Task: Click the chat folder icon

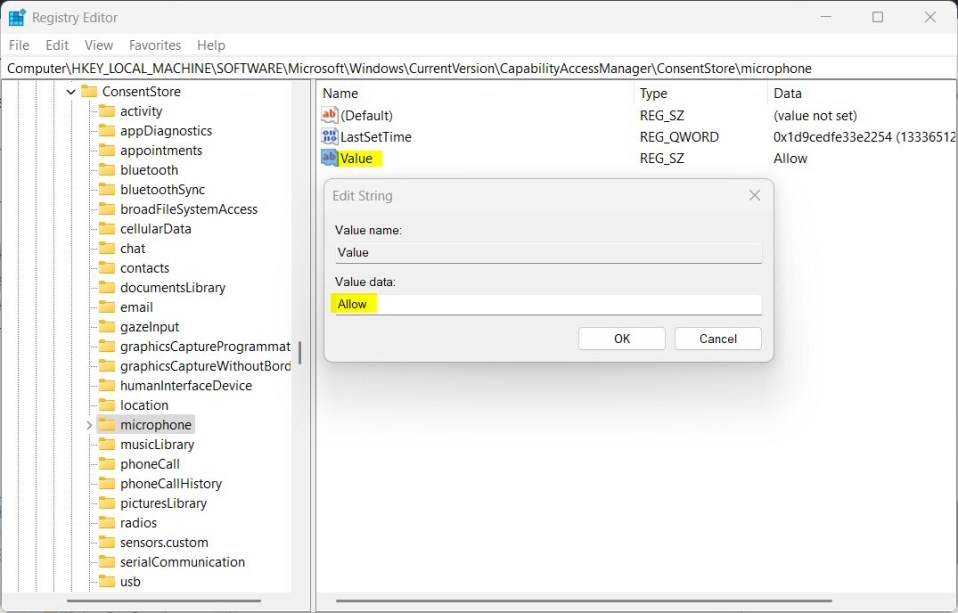Action: 107,248
